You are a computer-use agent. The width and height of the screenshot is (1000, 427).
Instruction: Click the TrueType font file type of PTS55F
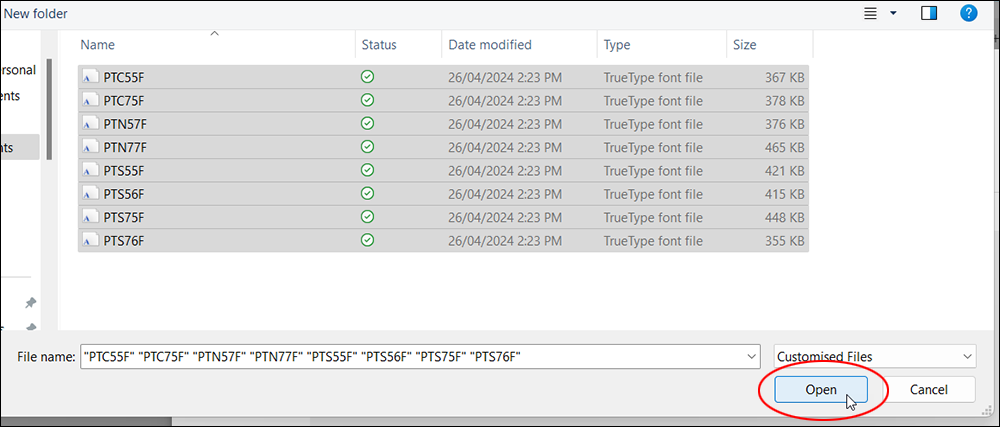click(653, 171)
